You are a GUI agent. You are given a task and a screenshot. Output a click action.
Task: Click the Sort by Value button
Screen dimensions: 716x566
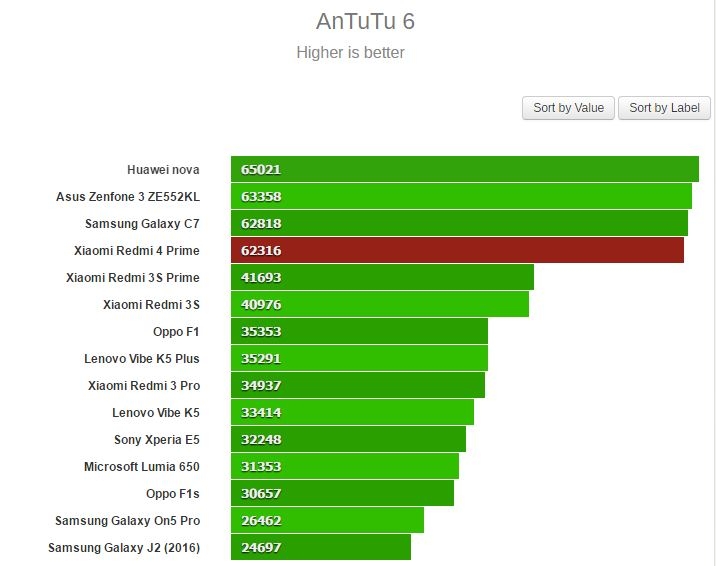pos(568,108)
